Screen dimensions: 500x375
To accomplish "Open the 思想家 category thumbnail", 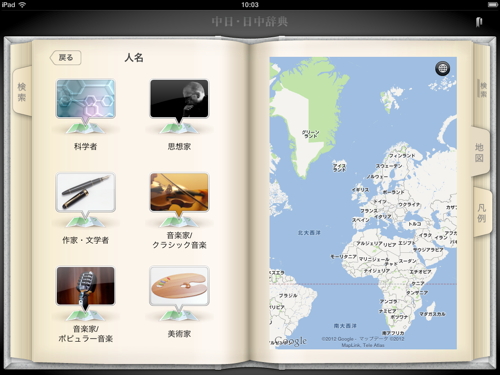I will pos(179,99).
